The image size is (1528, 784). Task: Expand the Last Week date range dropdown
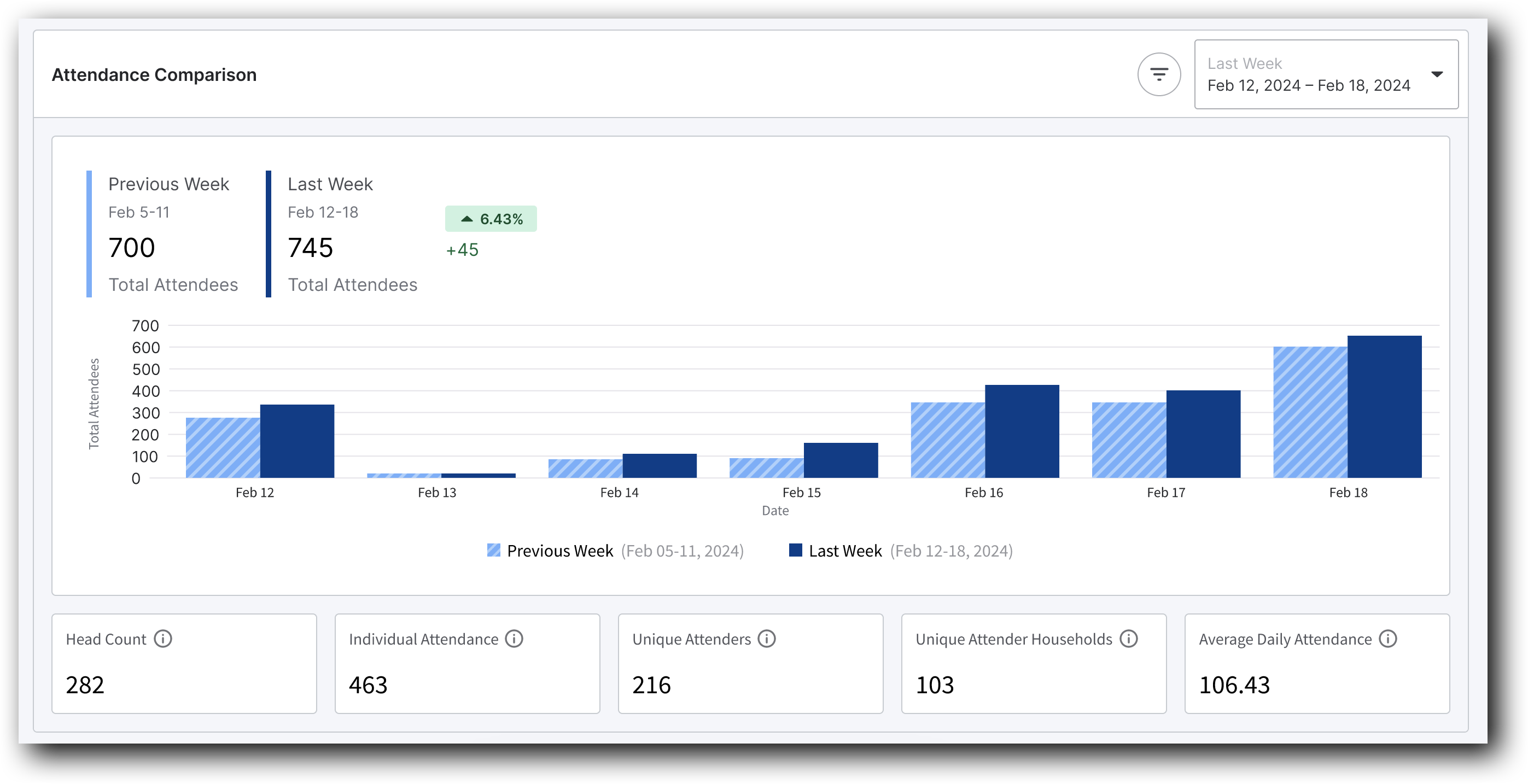(x=1326, y=74)
